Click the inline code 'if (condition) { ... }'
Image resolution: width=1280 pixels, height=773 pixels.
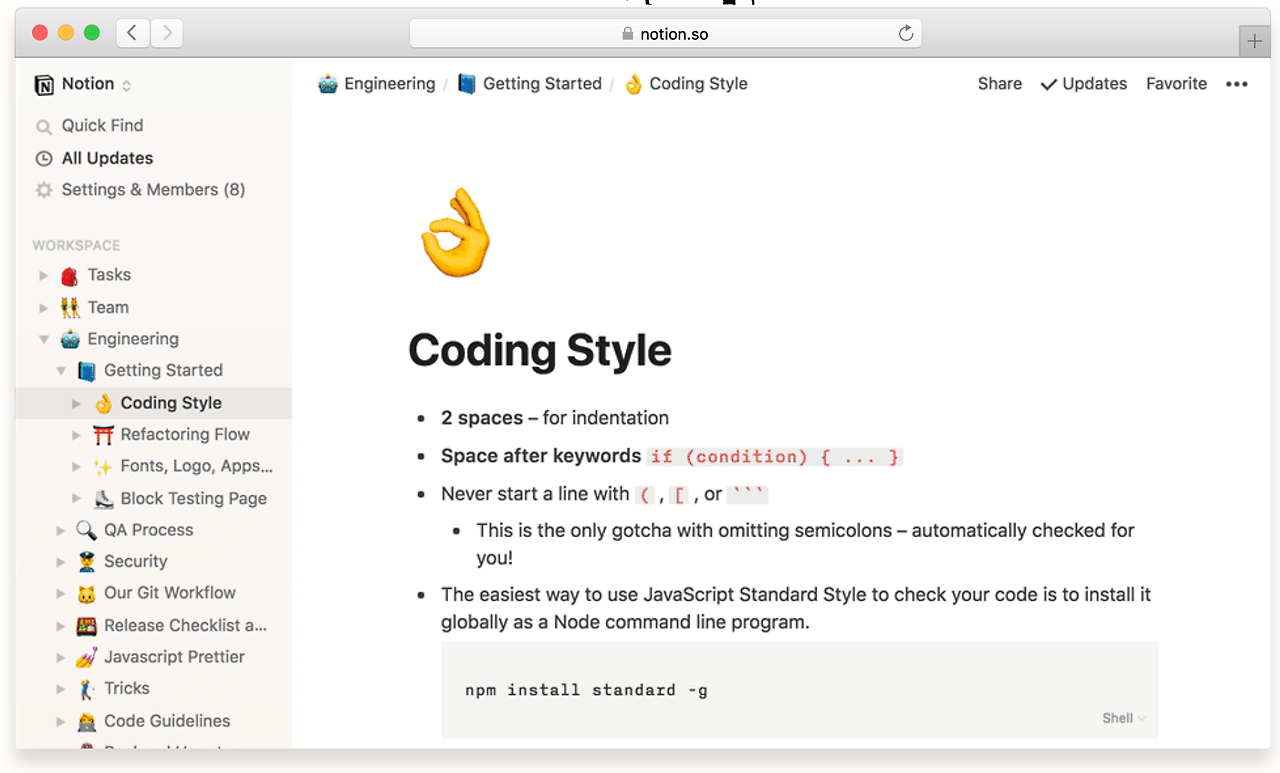[775, 457]
